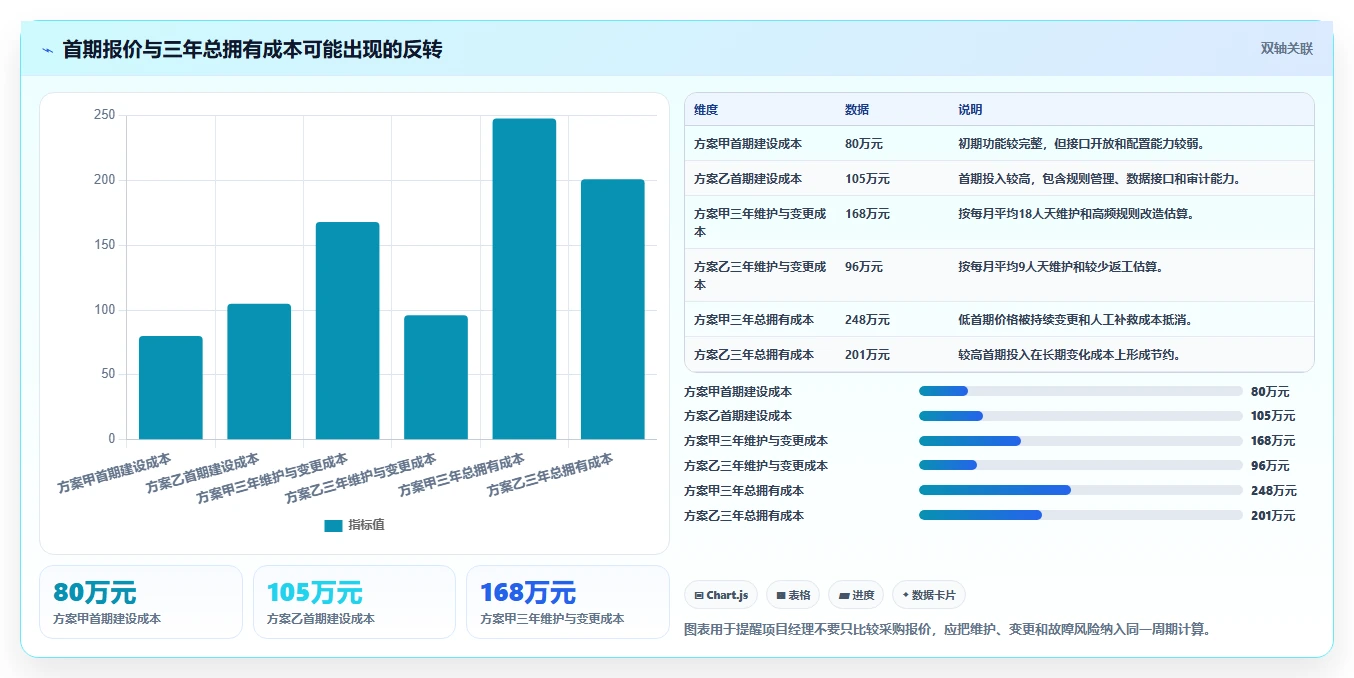Click the tallest bar 方案甲三年总拥有成本

tap(524, 279)
